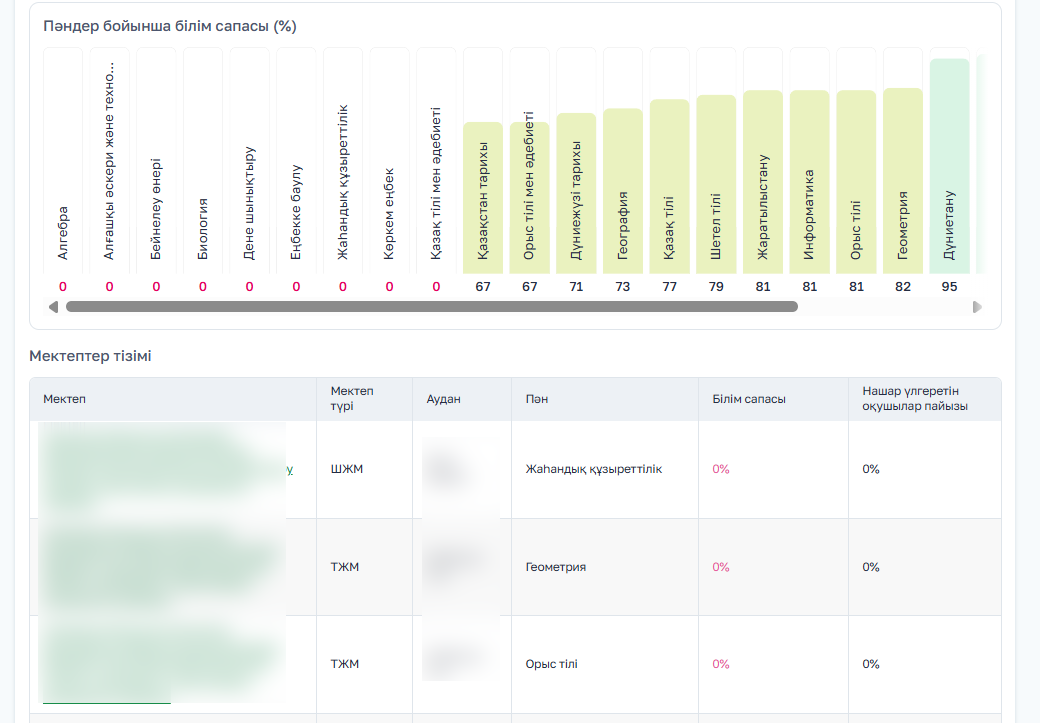Image resolution: width=1040 pixels, height=723 pixels.
Task: Select the Қазақ тілі мен әдебиеті bar
Action: (x=436, y=161)
